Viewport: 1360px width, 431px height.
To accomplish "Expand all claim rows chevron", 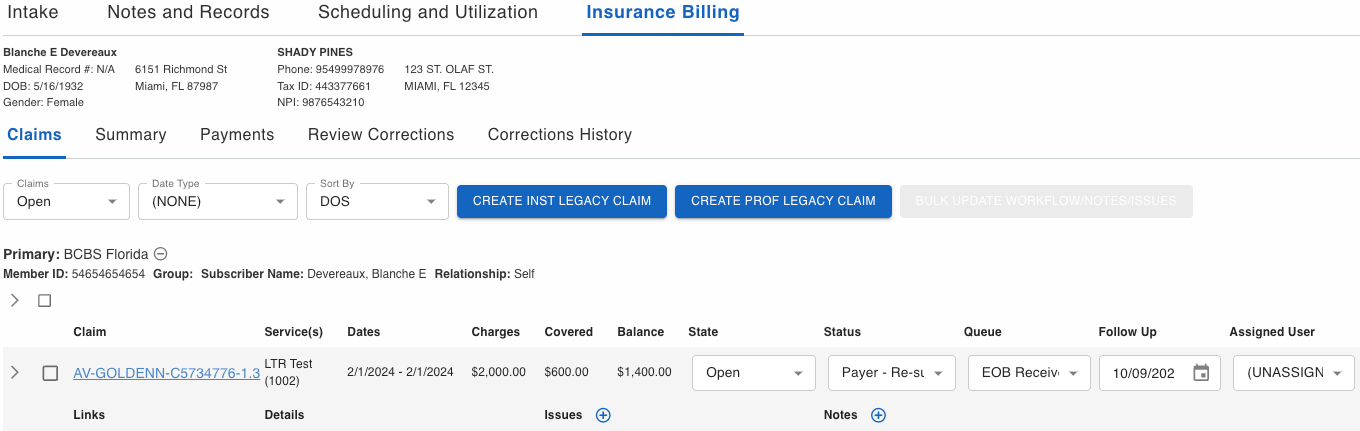I will click(14, 300).
